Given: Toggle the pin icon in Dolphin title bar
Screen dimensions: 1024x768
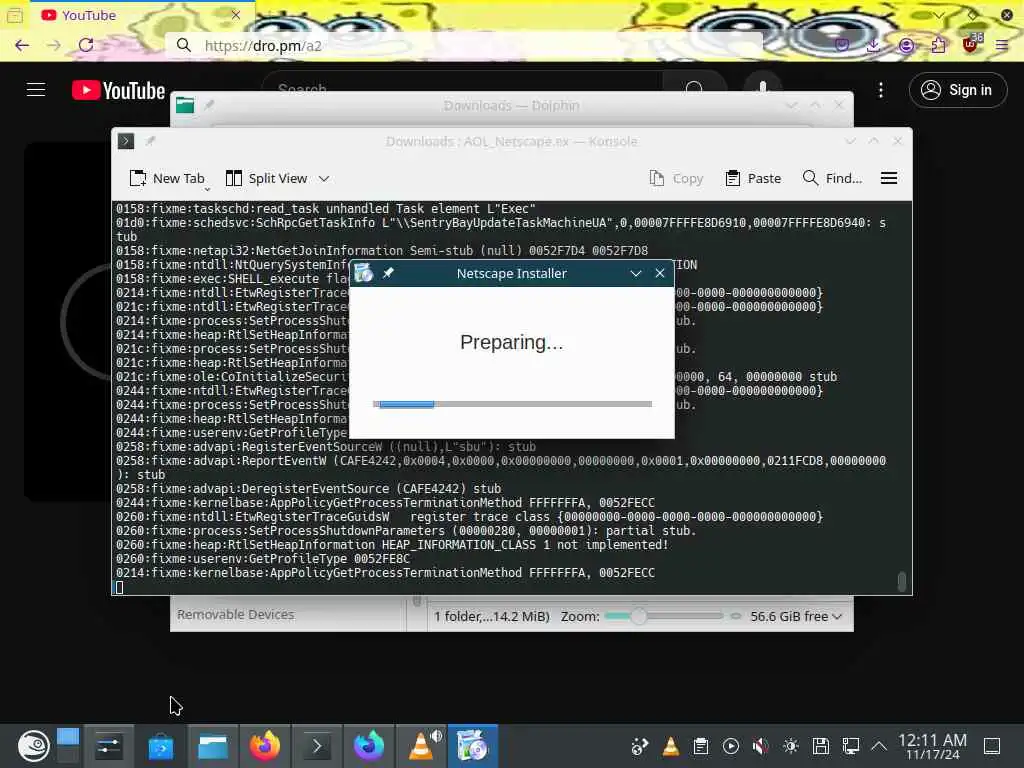Looking at the screenshot, I should pyautogui.click(x=209, y=105).
